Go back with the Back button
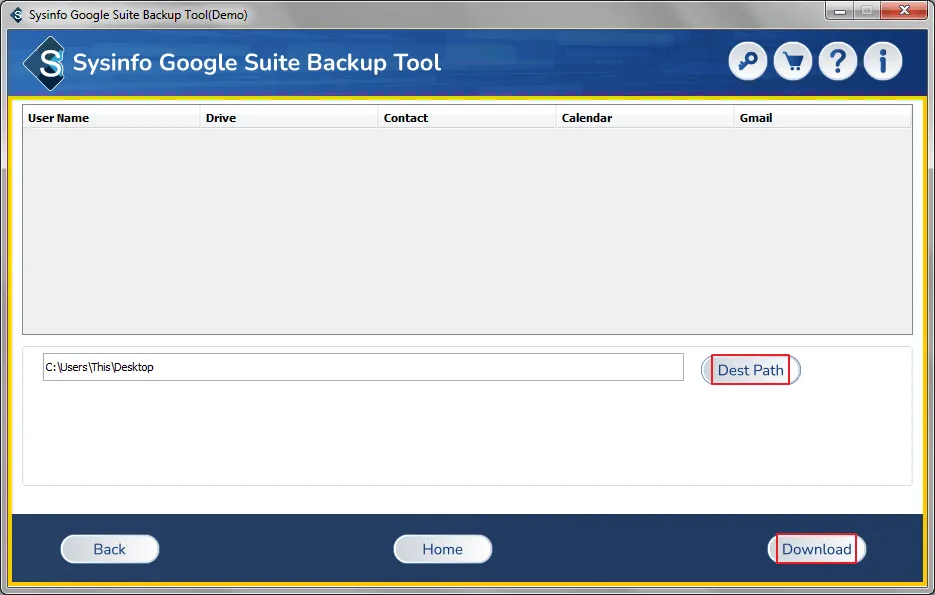The height and width of the screenshot is (595, 935). point(110,549)
